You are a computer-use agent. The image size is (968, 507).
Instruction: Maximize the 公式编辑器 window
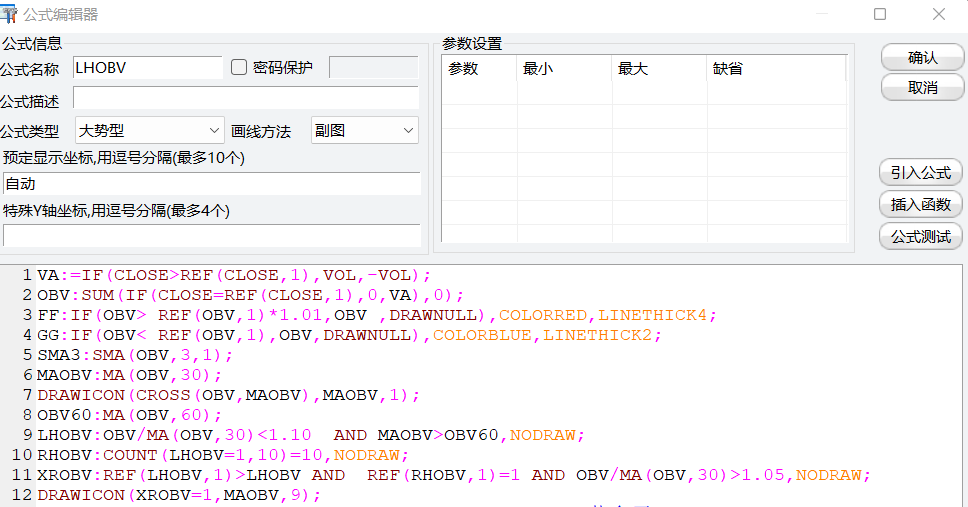point(880,14)
